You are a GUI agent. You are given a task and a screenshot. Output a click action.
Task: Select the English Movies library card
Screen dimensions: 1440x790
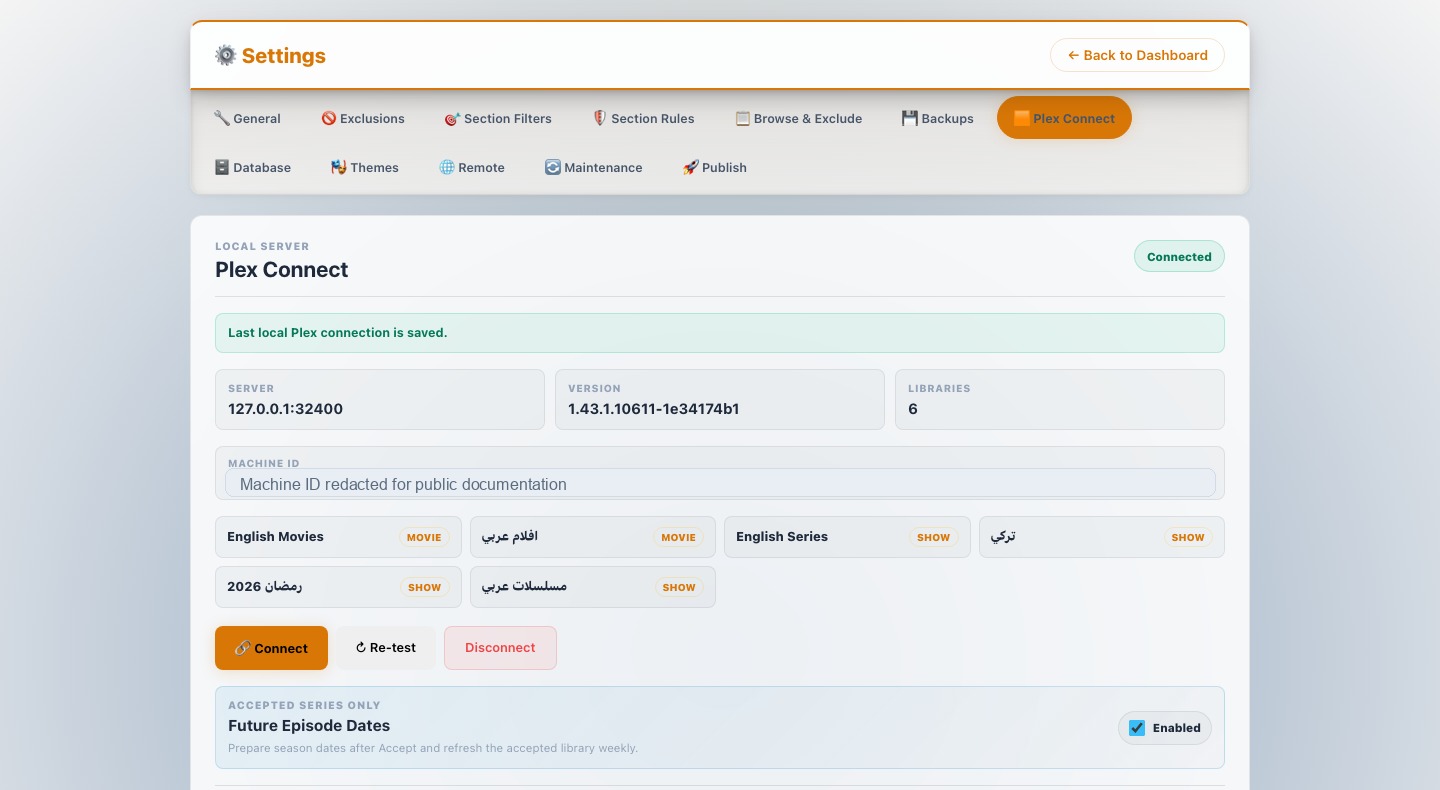[x=338, y=537]
